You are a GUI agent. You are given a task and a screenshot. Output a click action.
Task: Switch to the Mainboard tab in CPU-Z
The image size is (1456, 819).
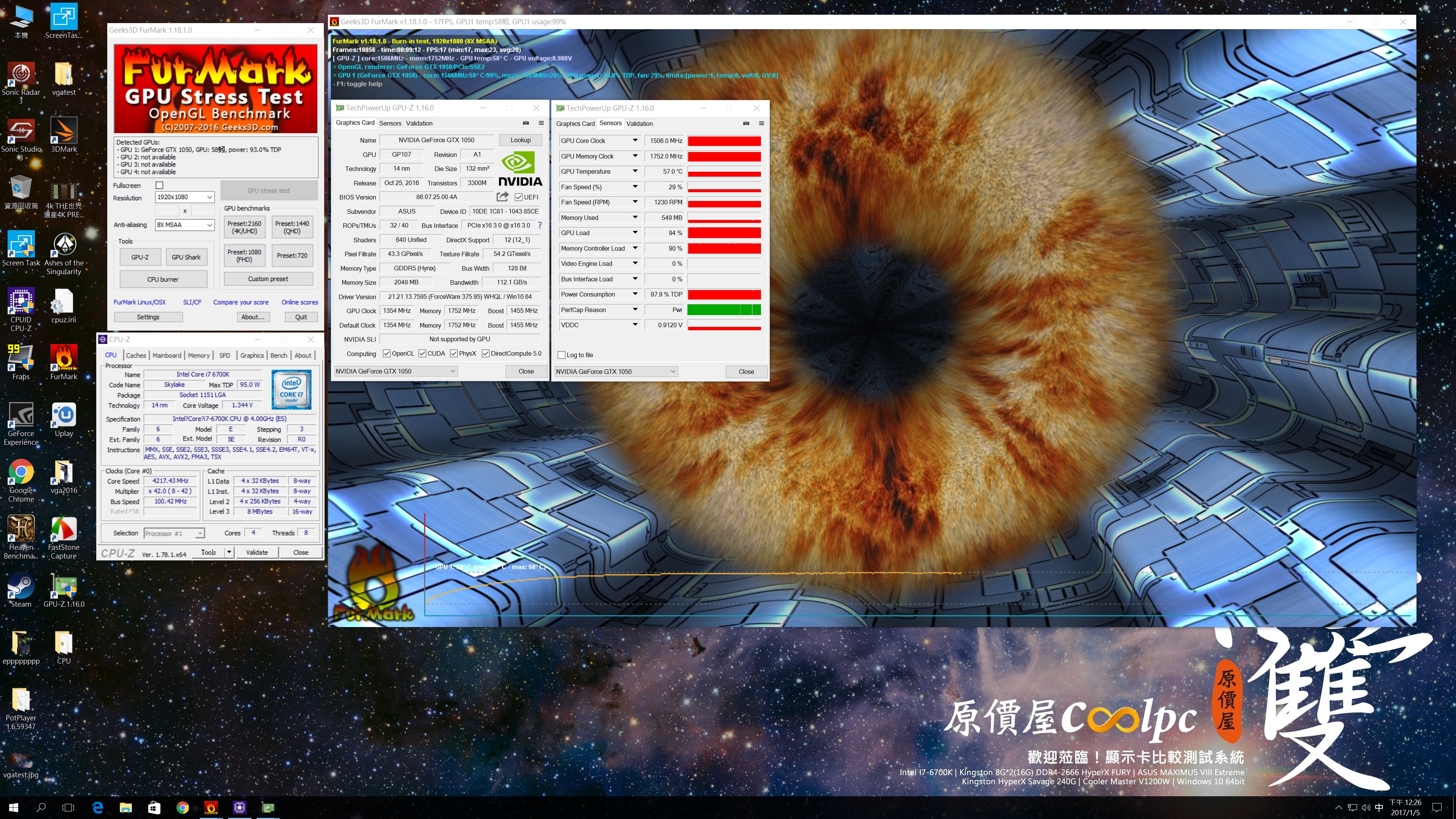coord(167,355)
